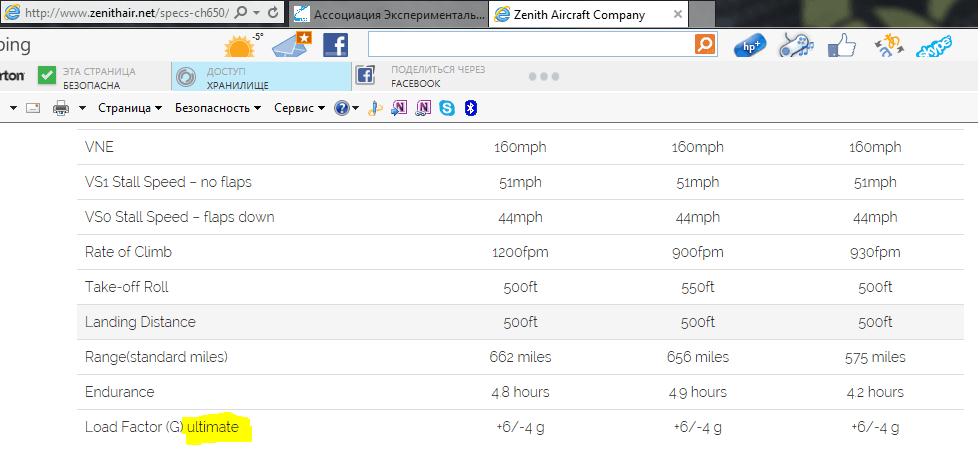Click the weather sun icon in toolbar
The height and width of the screenshot is (450, 978).
coord(242,45)
